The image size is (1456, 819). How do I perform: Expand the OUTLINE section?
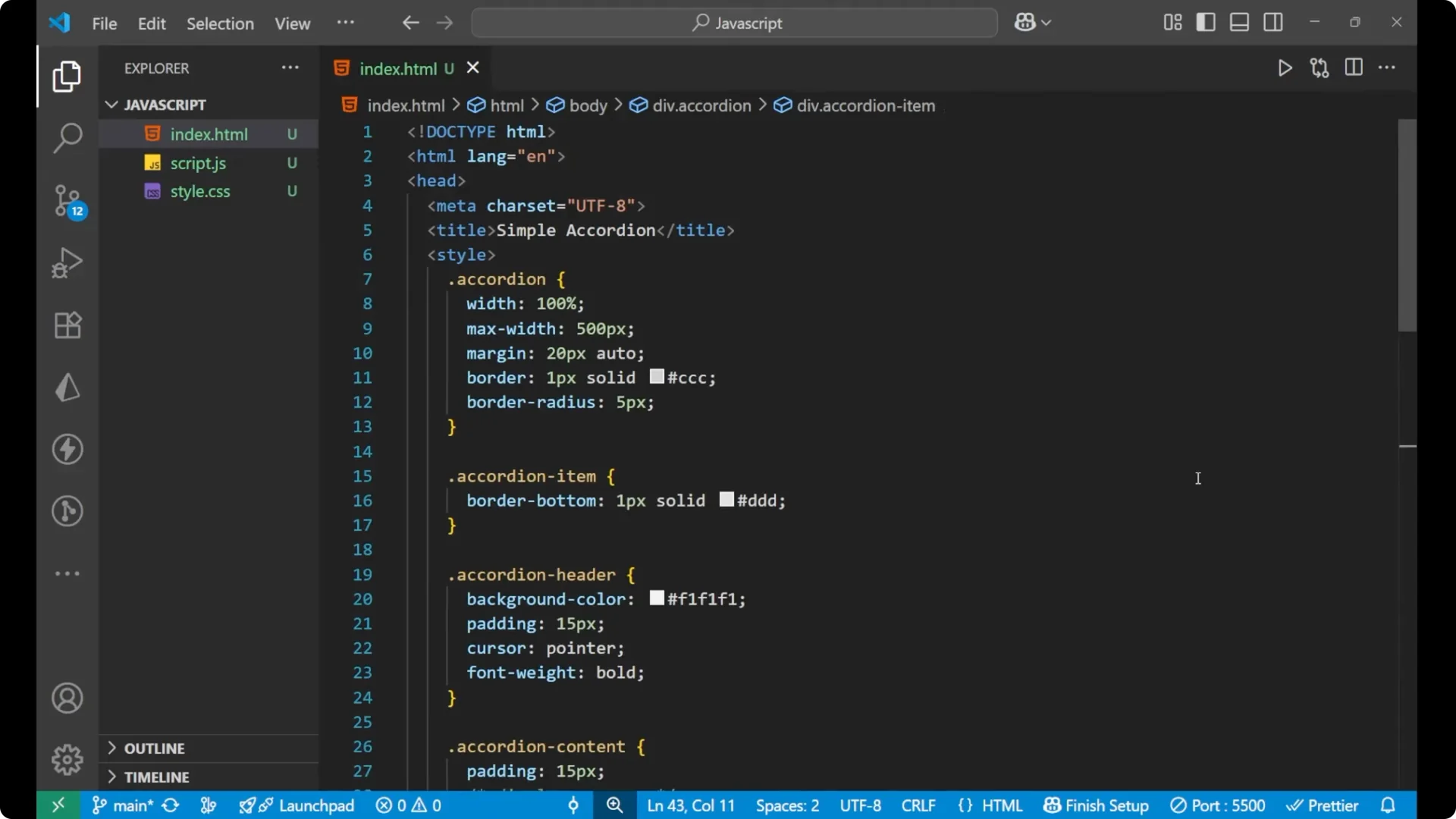coord(155,748)
